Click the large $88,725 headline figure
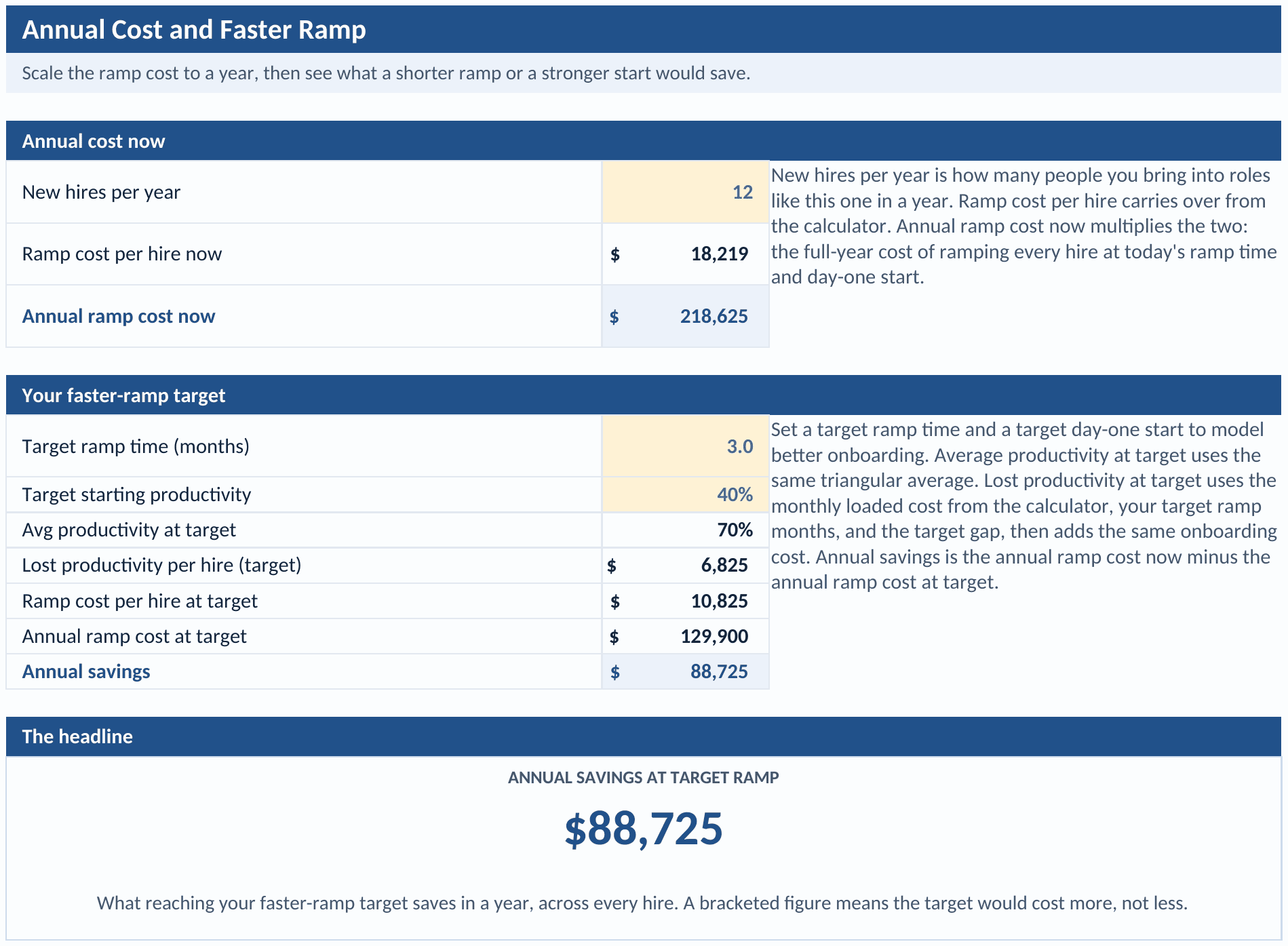 644,829
